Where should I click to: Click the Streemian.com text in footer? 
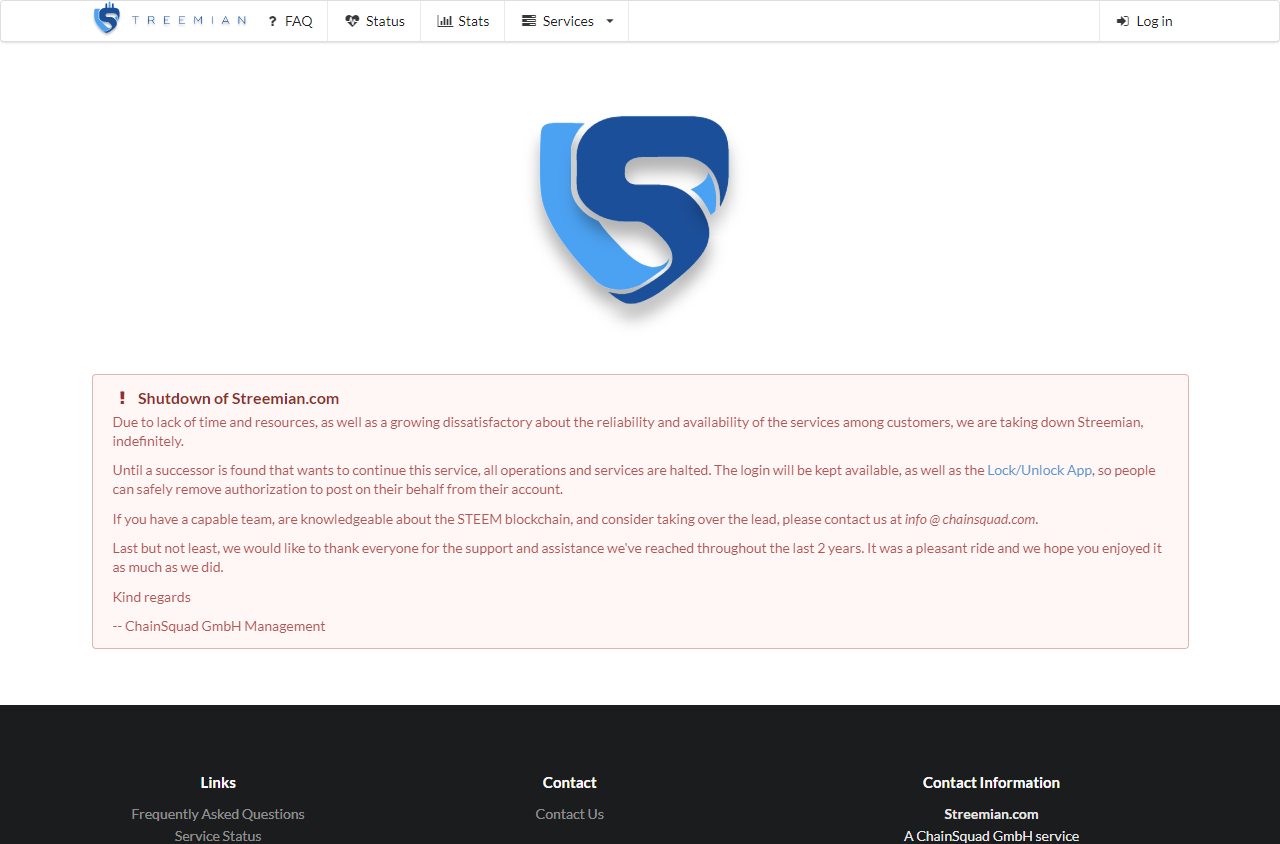pos(991,813)
